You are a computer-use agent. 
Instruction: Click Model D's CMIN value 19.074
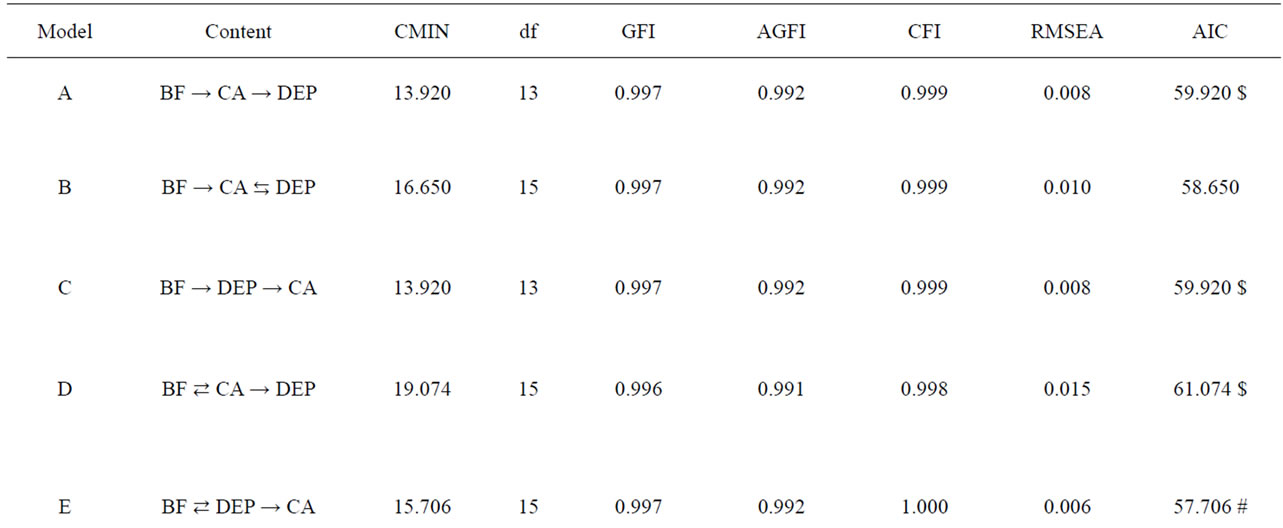click(422, 389)
